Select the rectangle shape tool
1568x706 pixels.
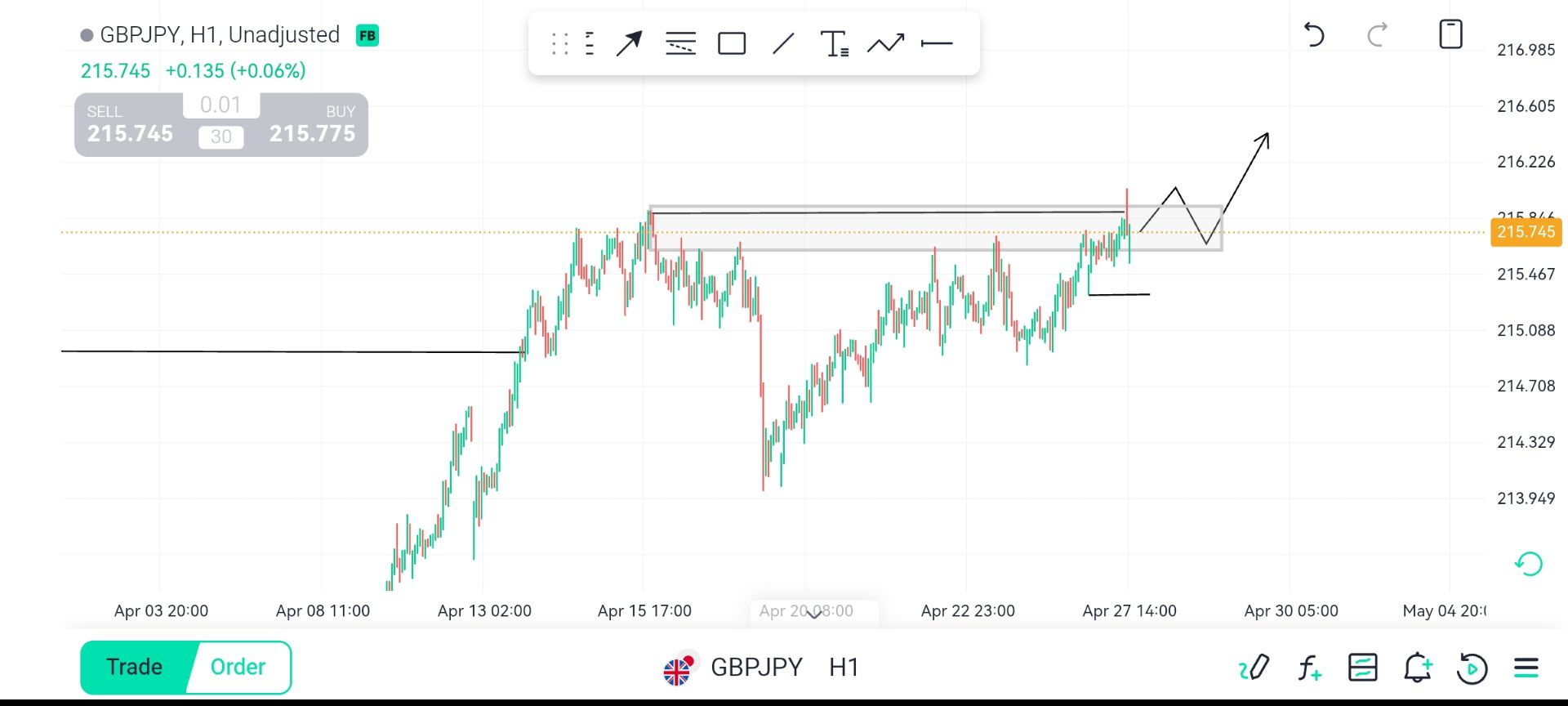tap(731, 43)
